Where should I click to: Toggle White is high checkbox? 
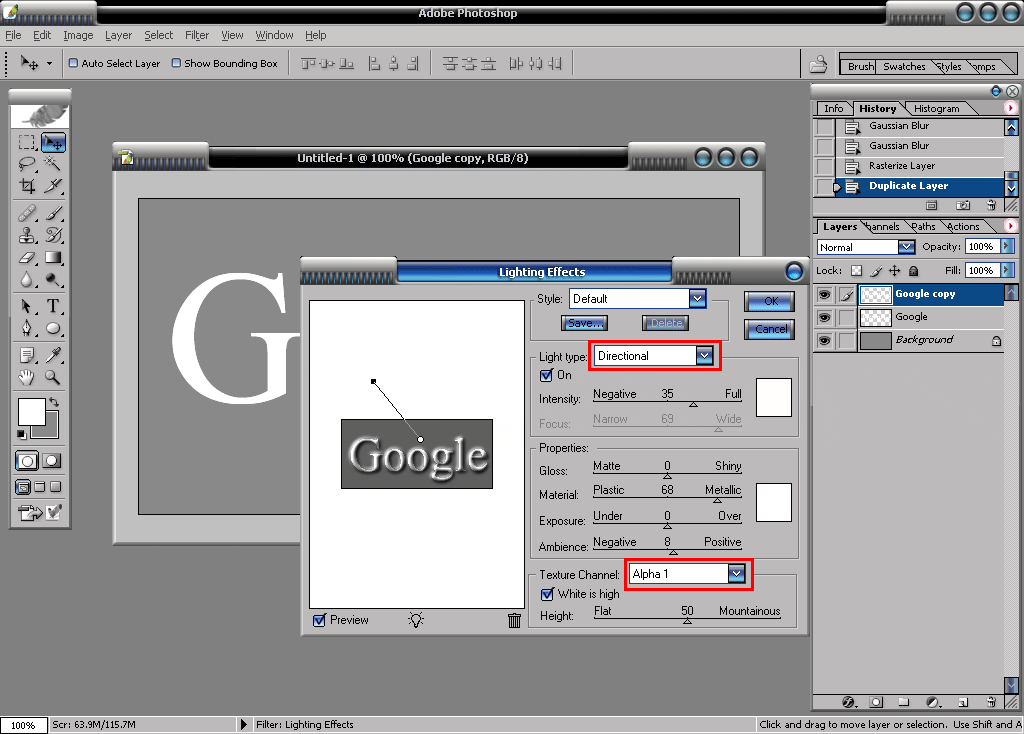(547, 594)
